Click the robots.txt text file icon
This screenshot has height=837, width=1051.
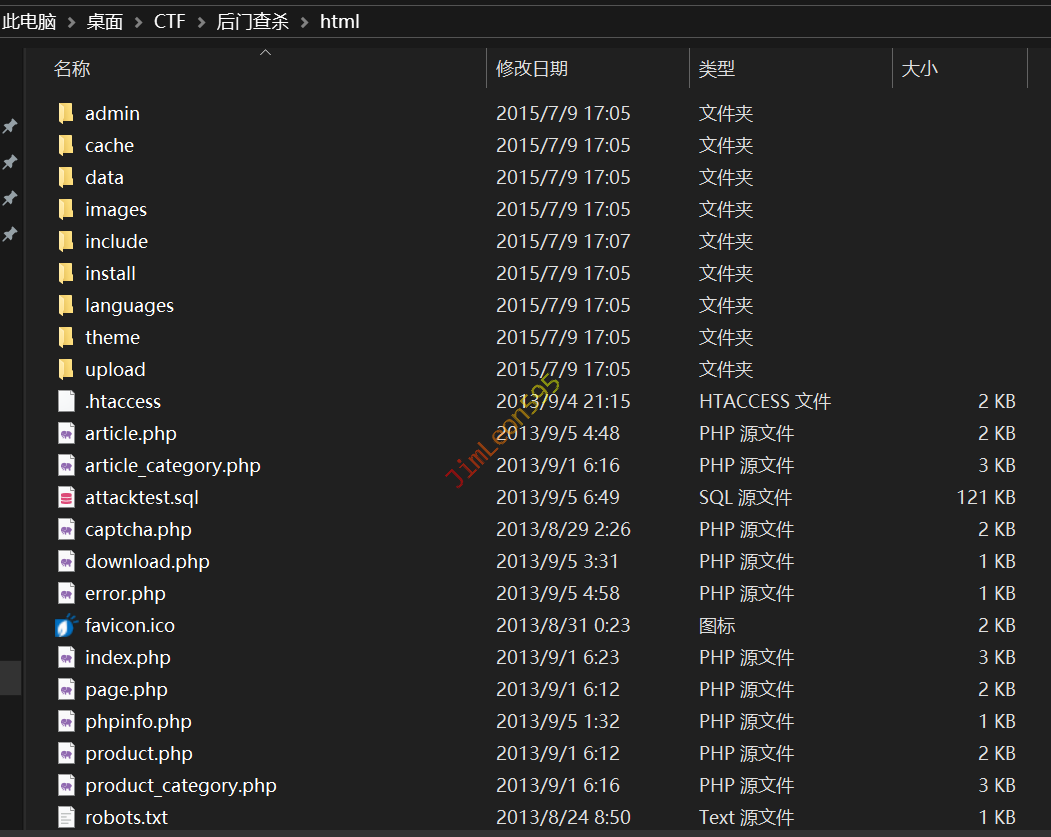tap(66, 818)
